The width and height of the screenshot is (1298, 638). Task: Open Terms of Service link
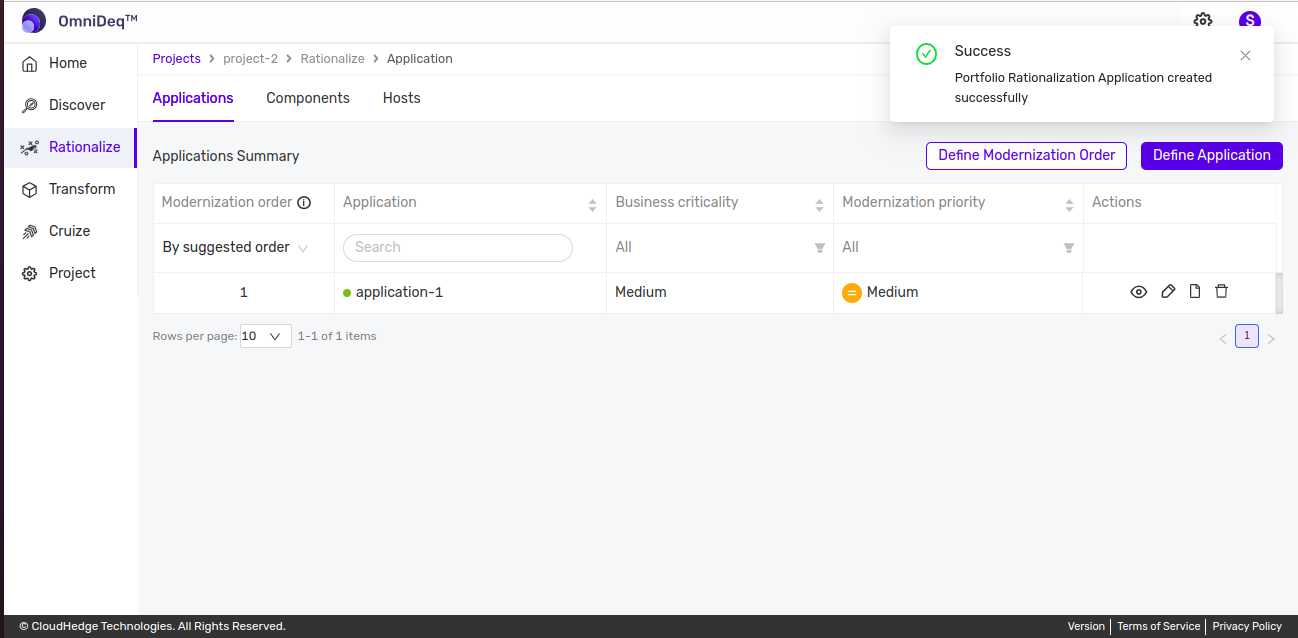pos(1158,626)
